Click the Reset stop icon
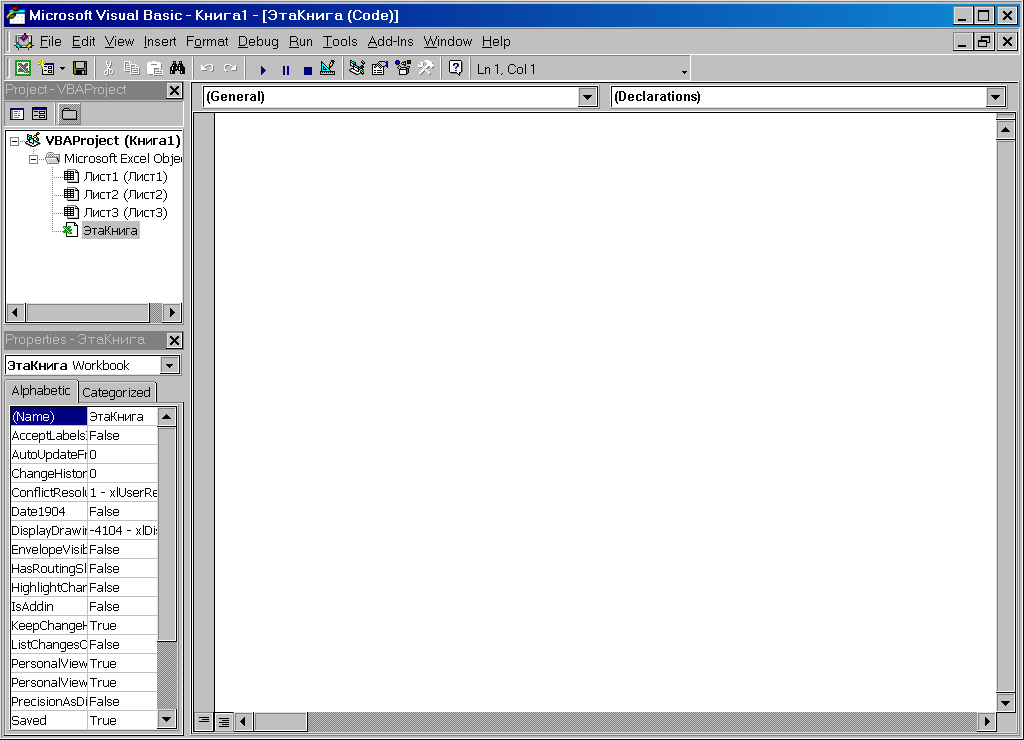Image resolution: width=1024 pixels, height=740 pixels. click(x=308, y=69)
